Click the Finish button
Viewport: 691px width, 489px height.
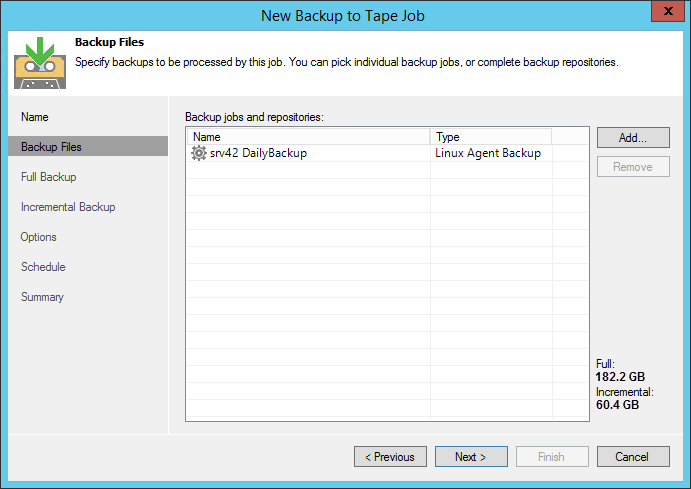pos(551,457)
